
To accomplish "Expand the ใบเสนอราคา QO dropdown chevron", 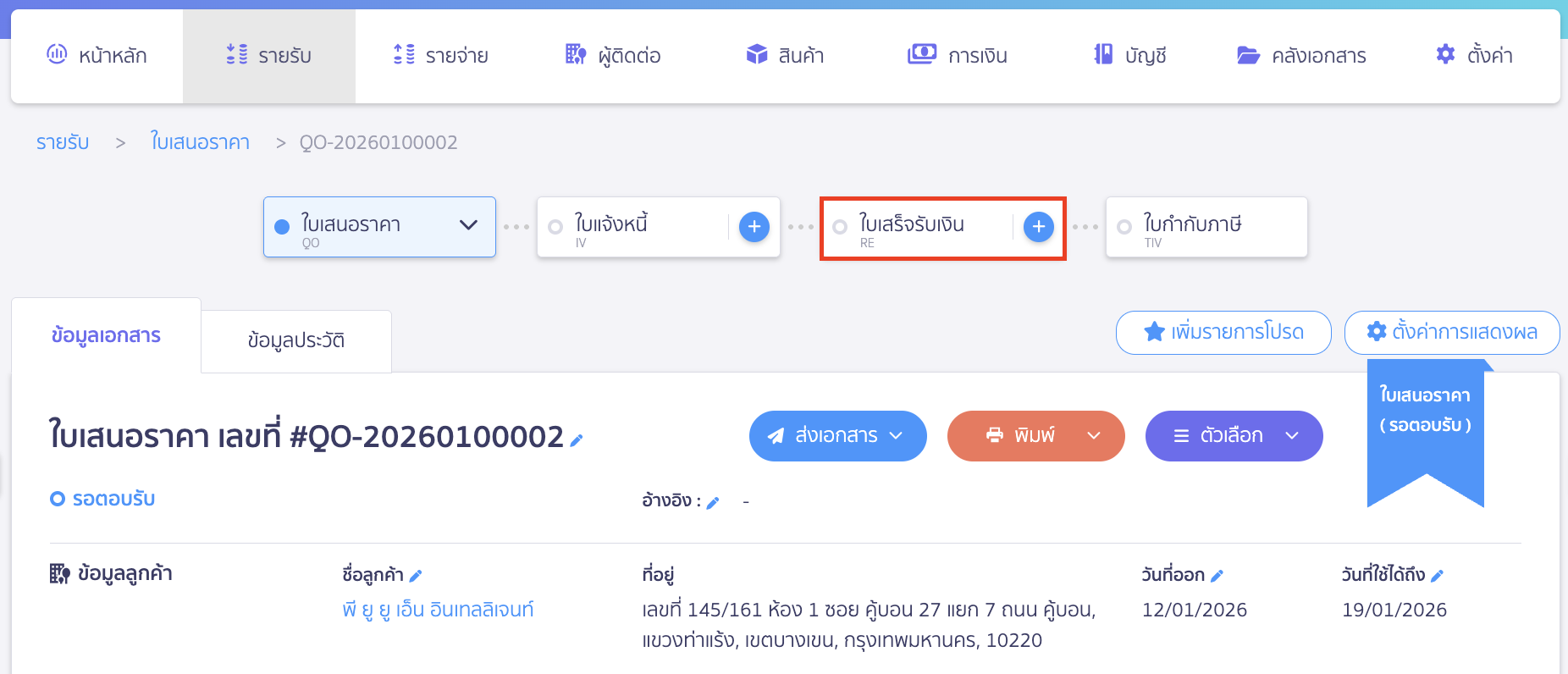I will pyautogui.click(x=468, y=225).
